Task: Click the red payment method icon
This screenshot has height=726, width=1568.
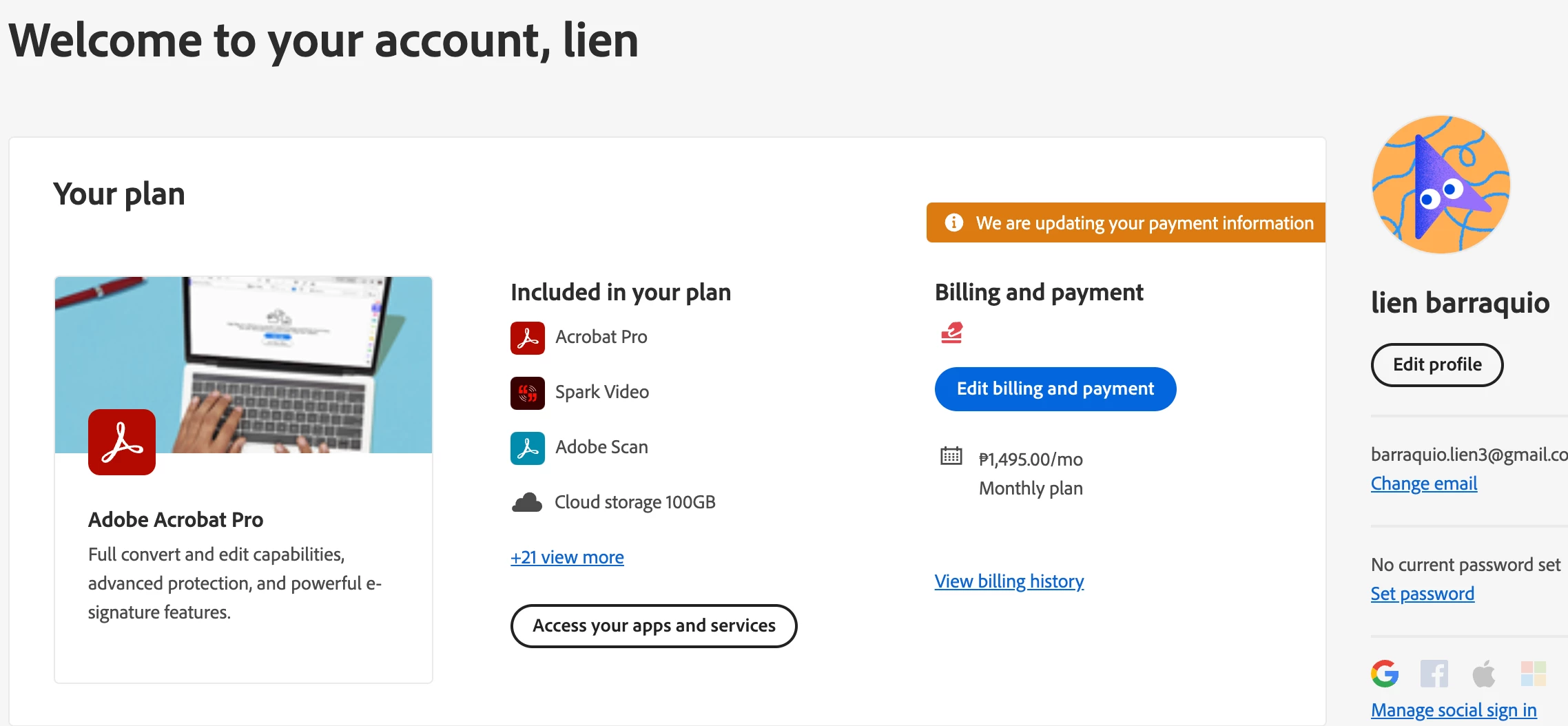Action: pyautogui.click(x=951, y=333)
